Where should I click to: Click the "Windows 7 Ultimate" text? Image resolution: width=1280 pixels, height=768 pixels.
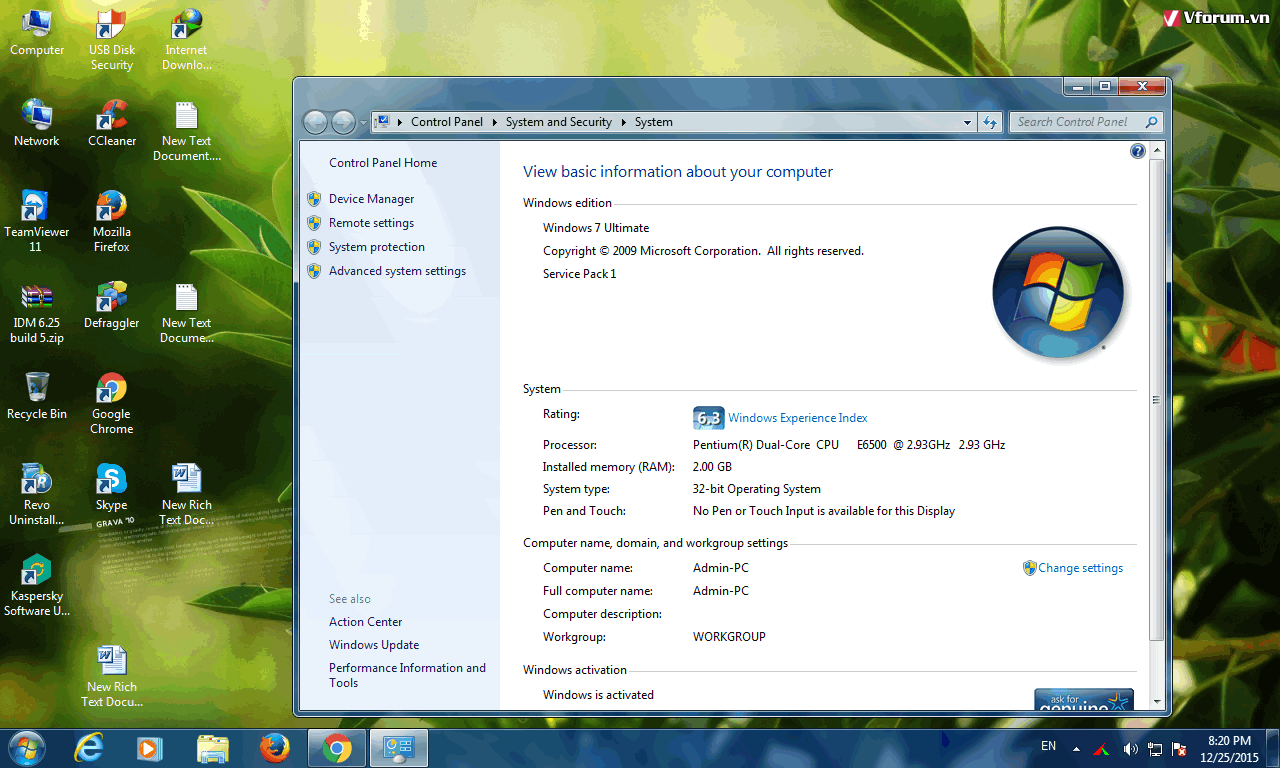596,228
